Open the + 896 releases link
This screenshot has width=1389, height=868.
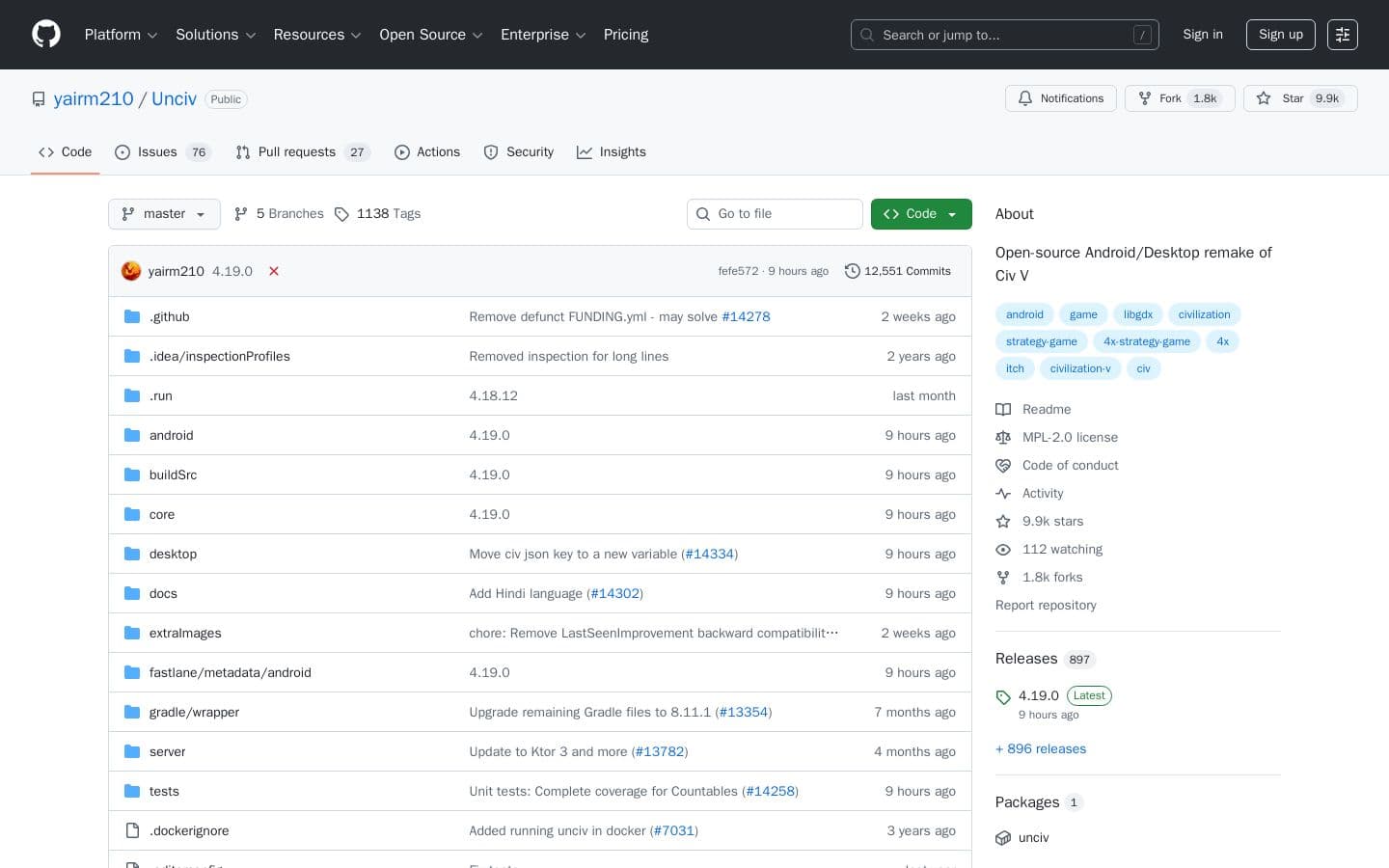click(x=1040, y=748)
